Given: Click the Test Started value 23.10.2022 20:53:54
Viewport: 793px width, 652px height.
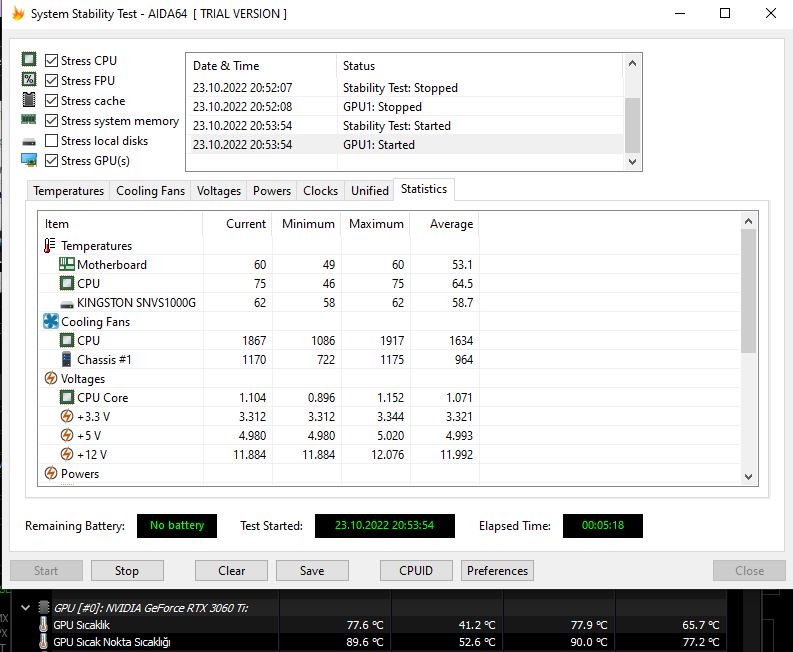Looking at the screenshot, I should [x=384, y=526].
